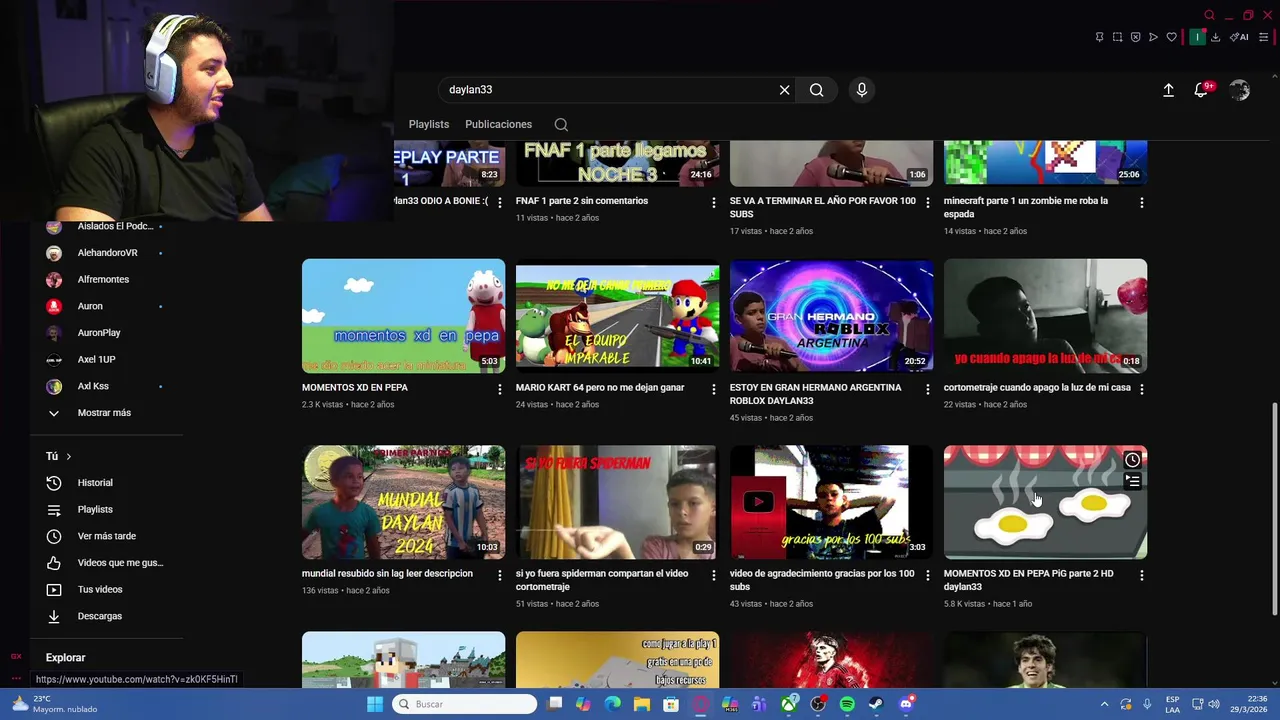Viewport: 1280px width, 720px height.
Task: Click the page vertical scrollbar thumb
Action: pyautogui.click(x=1274, y=509)
